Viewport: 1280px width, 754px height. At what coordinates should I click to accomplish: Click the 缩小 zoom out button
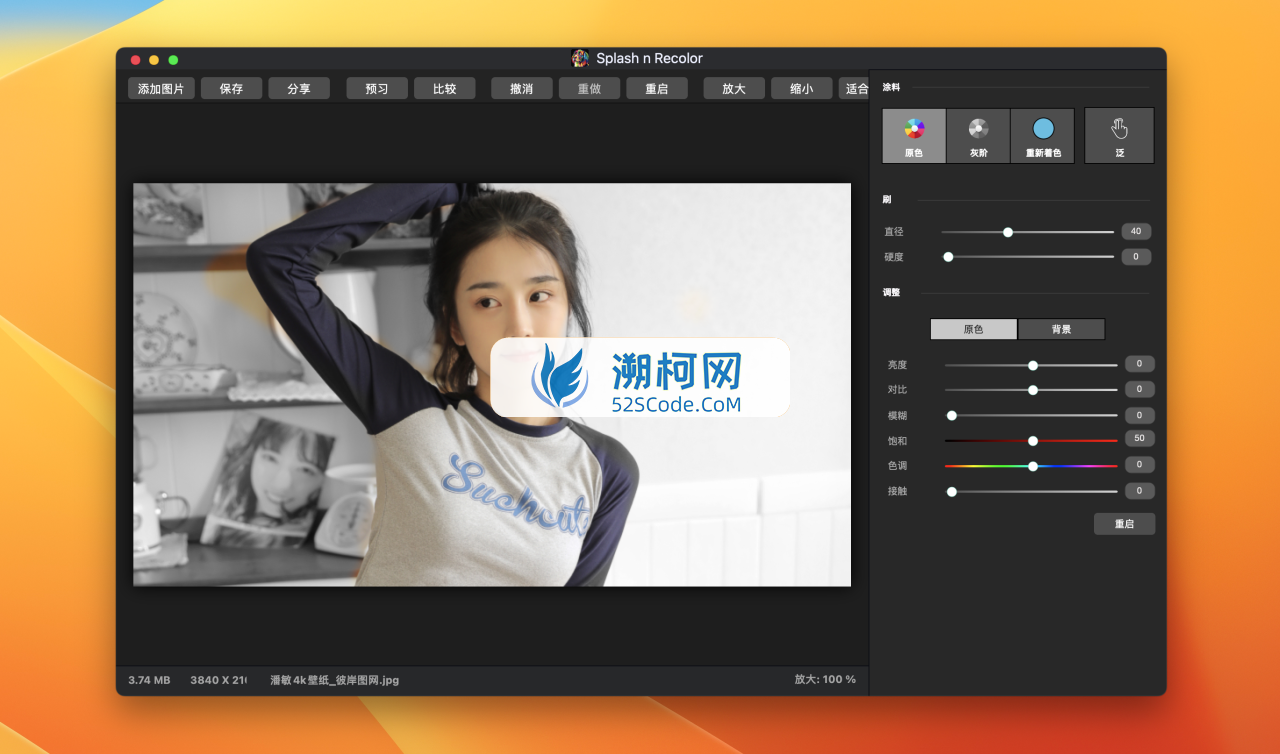point(802,88)
